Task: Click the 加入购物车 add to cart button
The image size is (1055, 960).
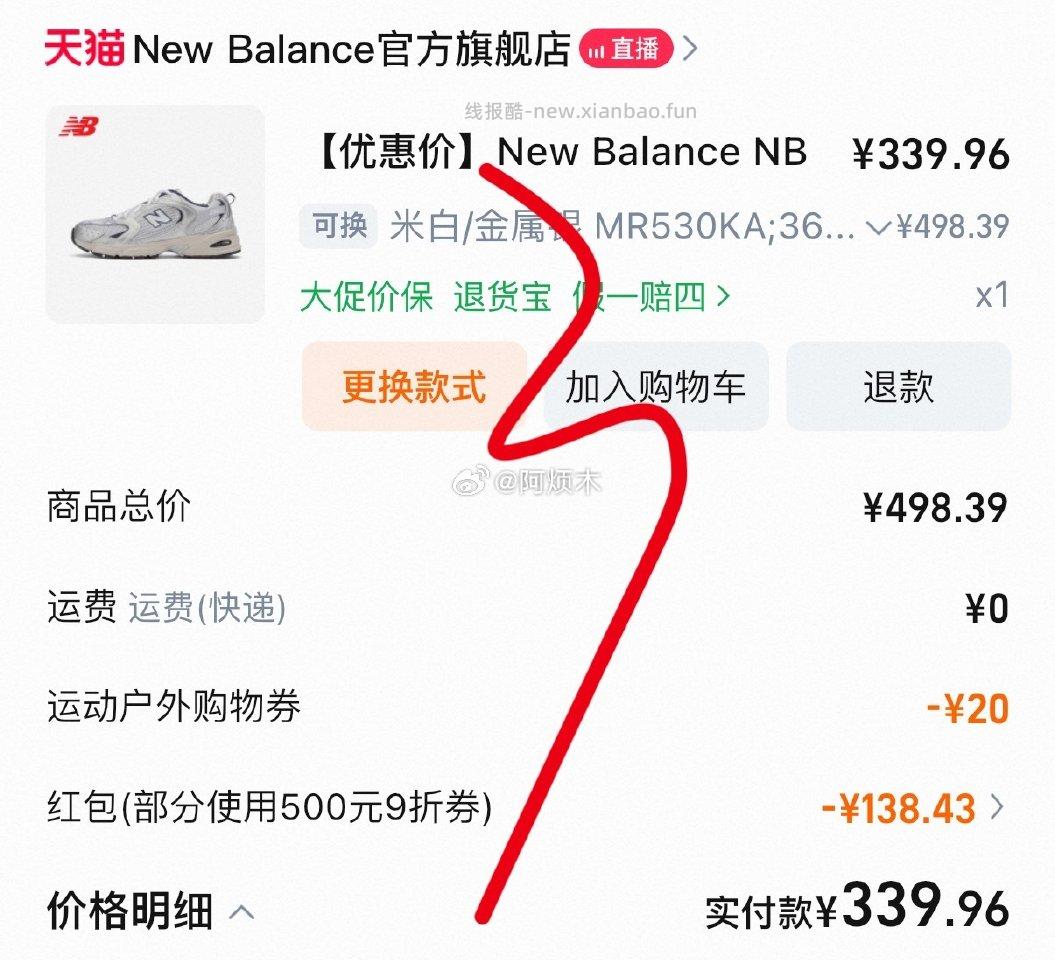Action: pyautogui.click(x=655, y=386)
